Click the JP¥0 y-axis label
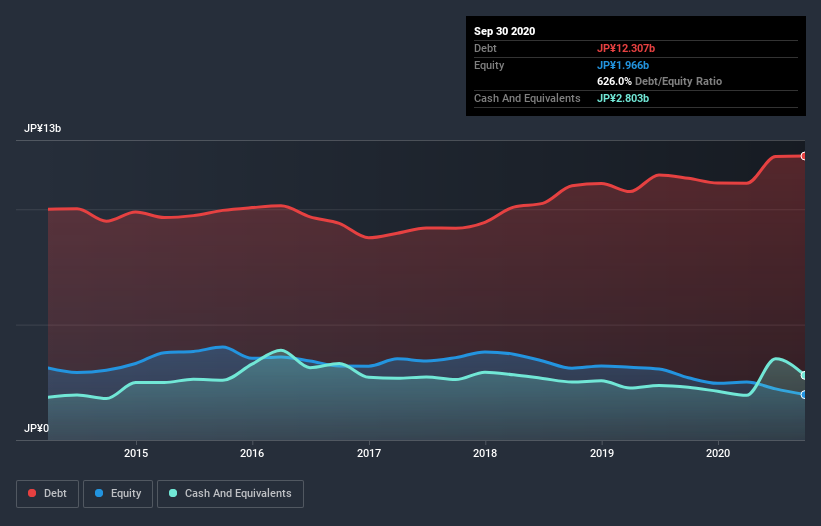The height and width of the screenshot is (526, 821). (x=36, y=429)
